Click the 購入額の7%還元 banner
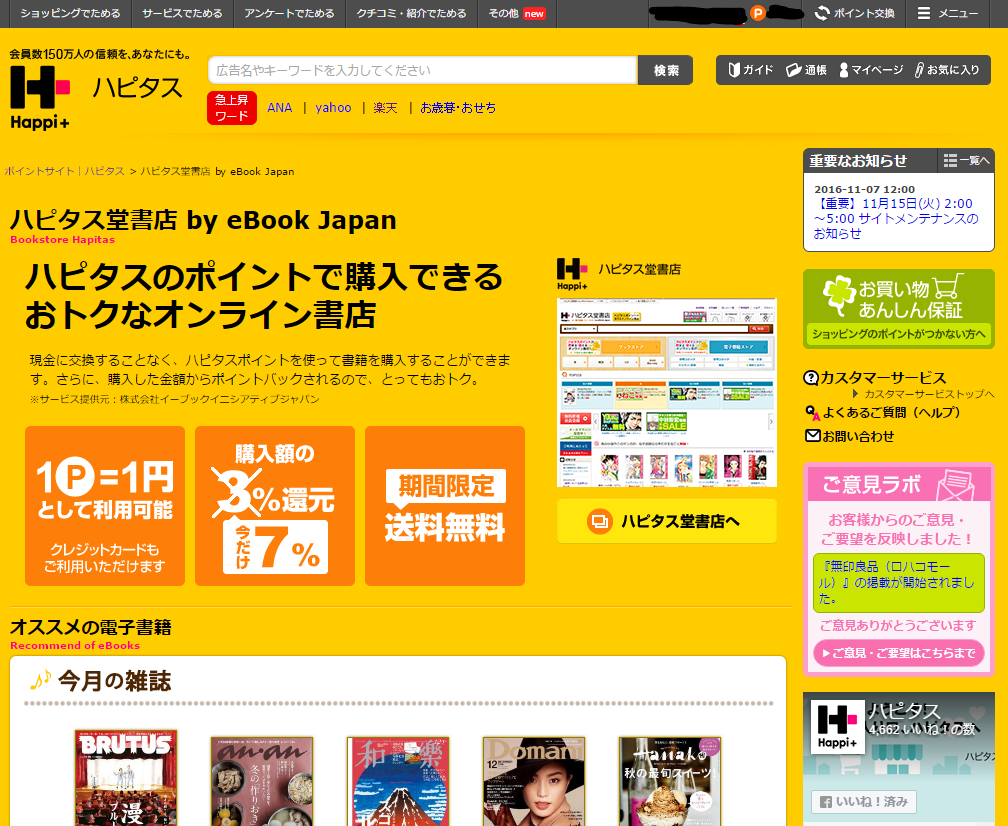The width and height of the screenshot is (1008, 826). 274,506
